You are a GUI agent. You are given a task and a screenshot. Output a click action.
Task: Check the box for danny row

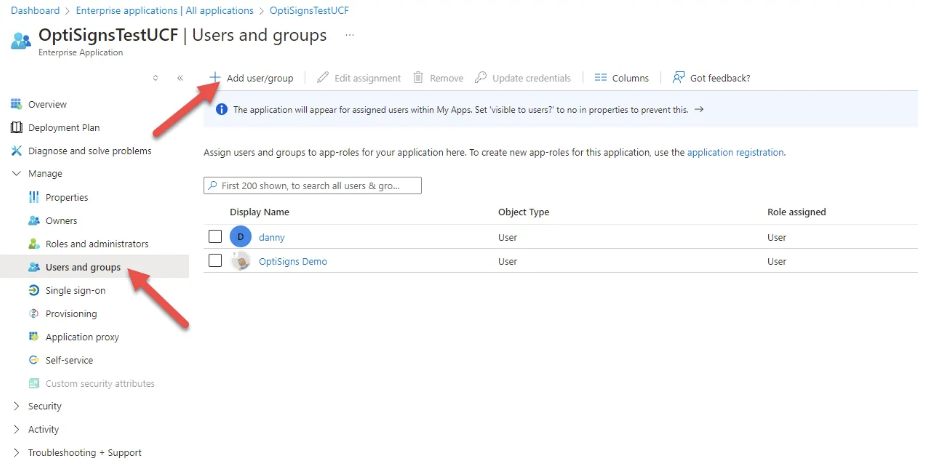coord(215,237)
